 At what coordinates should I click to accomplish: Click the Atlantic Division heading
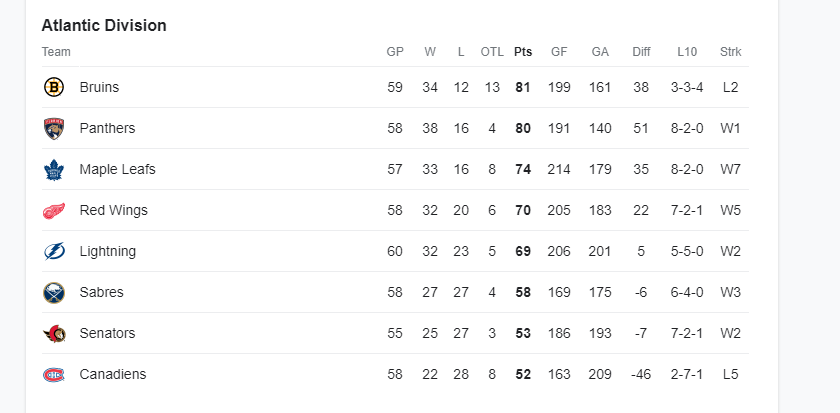tap(104, 25)
